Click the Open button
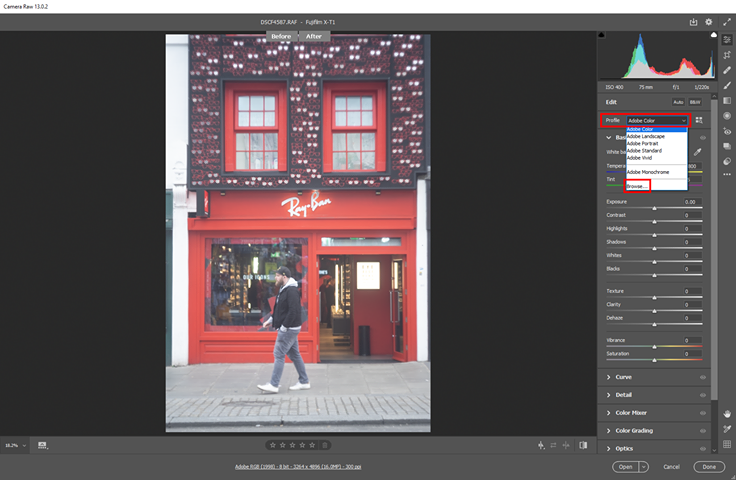This screenshot has width=736, height=480. click(x=626, y=466)
